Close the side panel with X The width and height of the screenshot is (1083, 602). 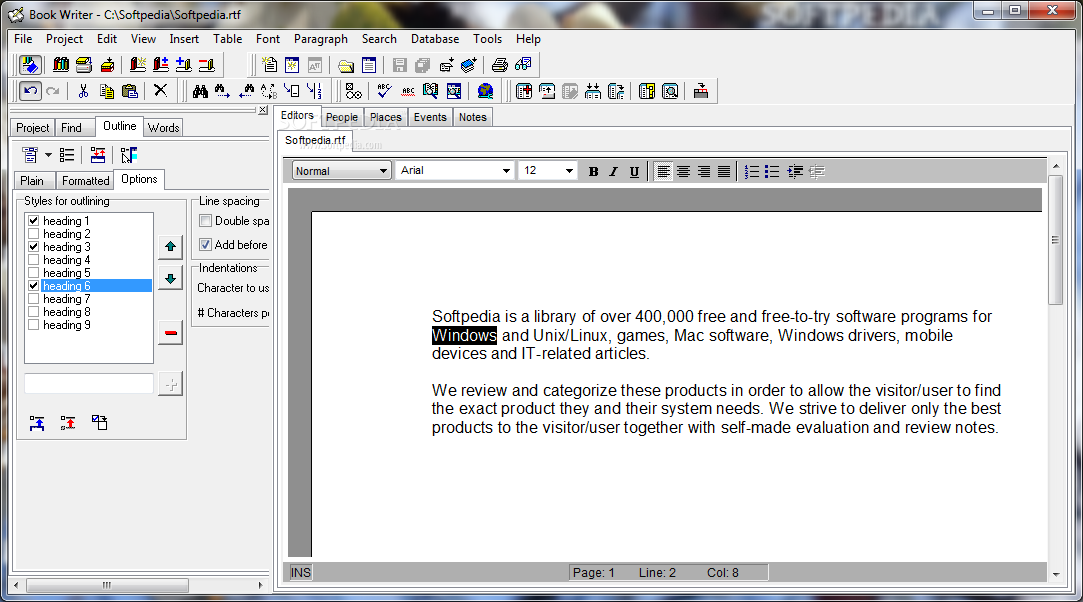point(263,110)
